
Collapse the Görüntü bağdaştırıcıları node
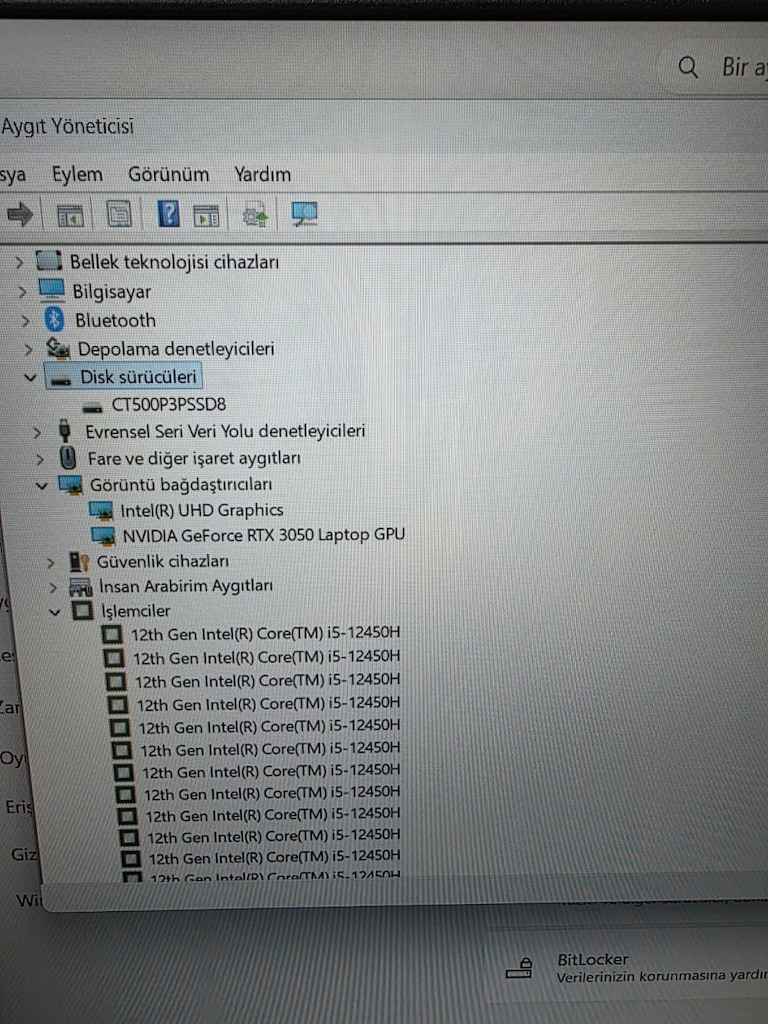(x=41, y=485)
